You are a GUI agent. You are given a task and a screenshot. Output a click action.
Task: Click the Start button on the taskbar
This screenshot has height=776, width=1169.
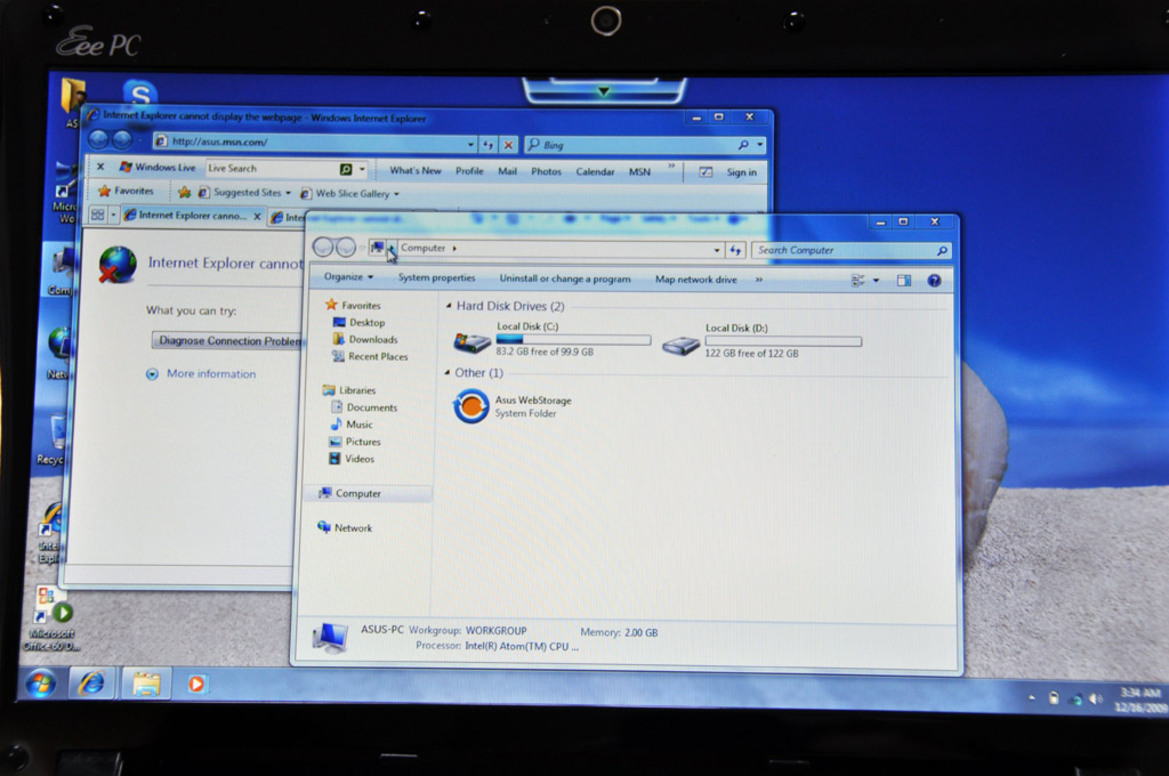(x=40, y=683)
